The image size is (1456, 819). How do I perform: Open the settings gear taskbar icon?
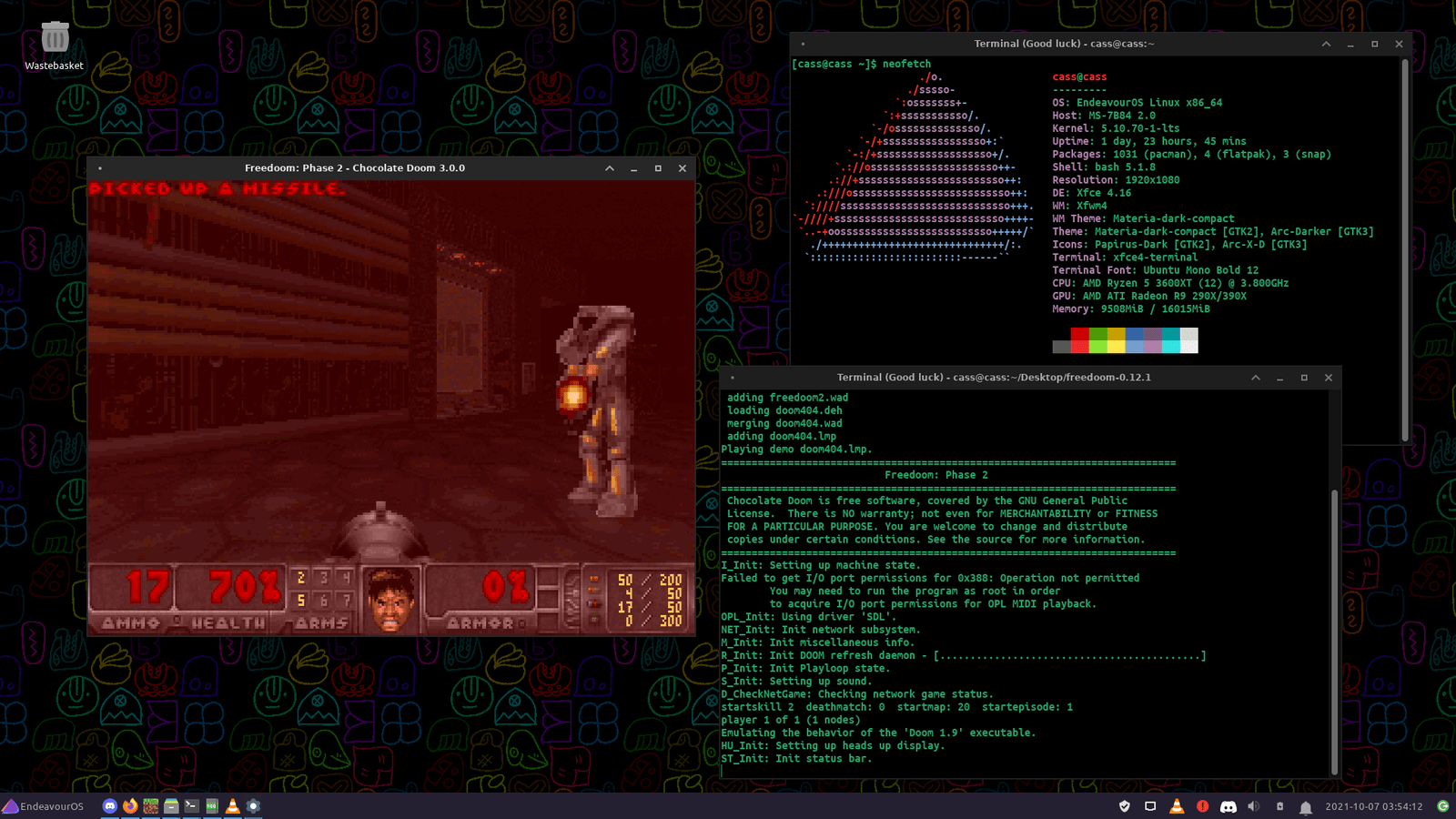254,806
